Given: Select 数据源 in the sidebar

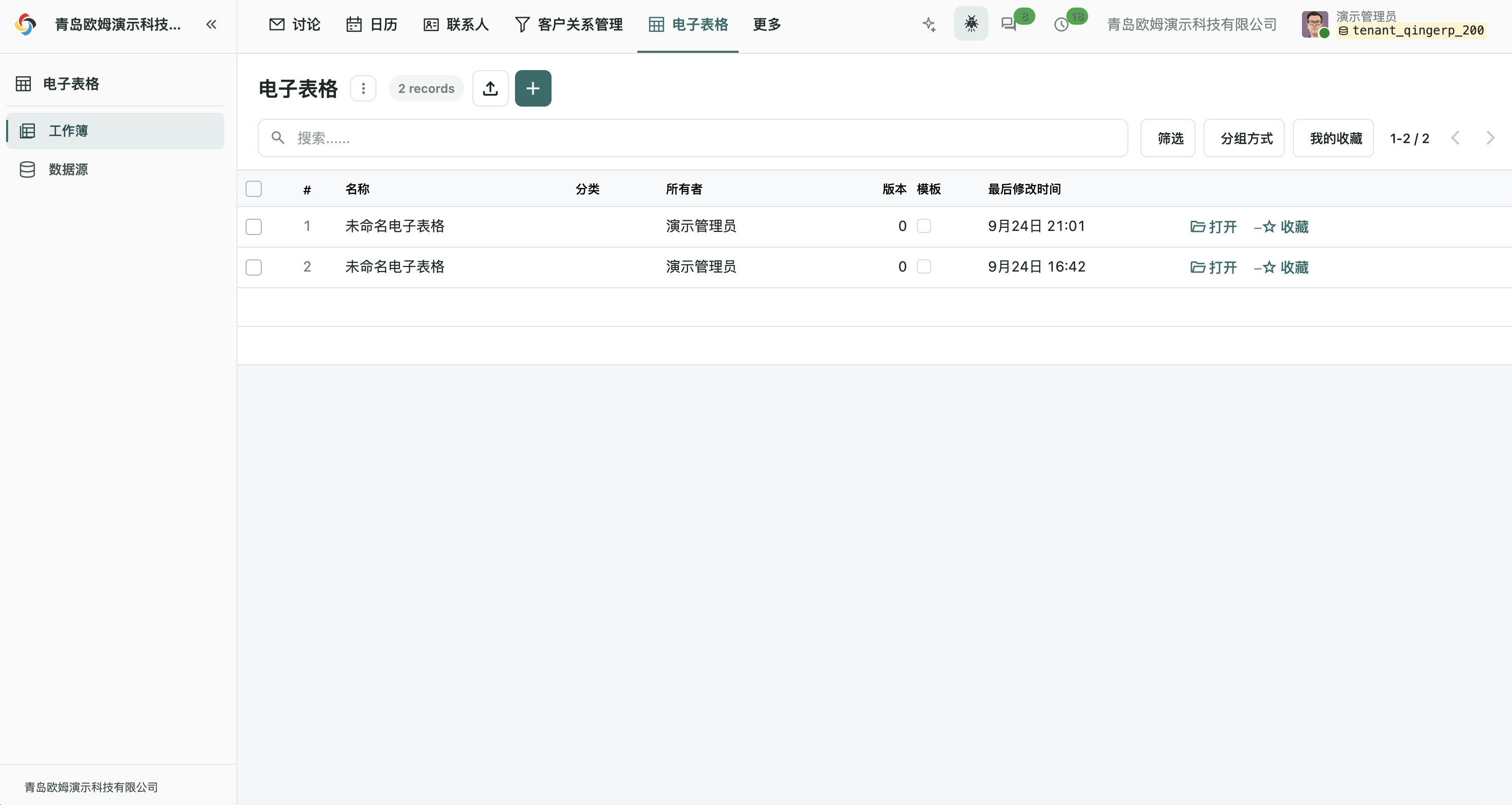Looking at the screenshot, I should [x=115, y=169].
